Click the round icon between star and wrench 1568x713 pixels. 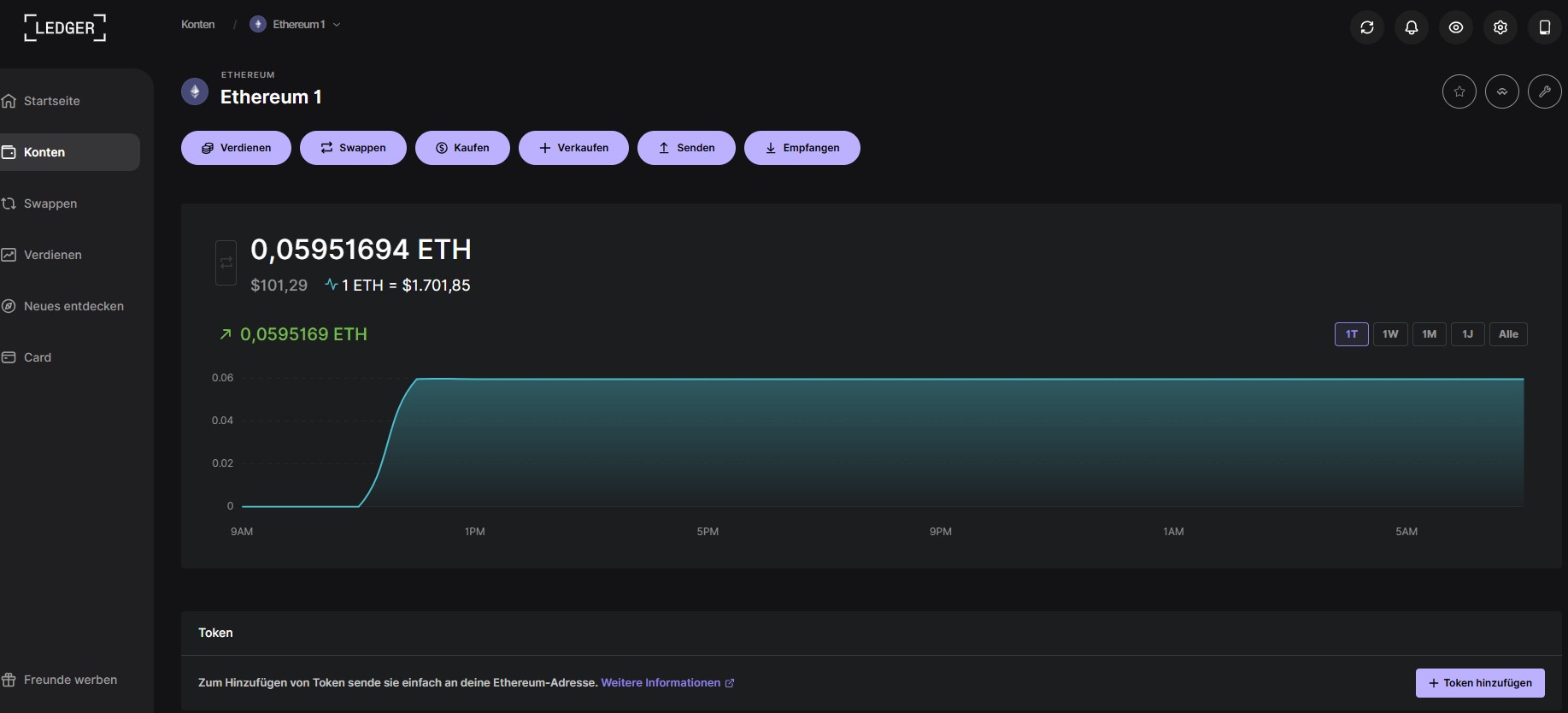(1502, 91)
